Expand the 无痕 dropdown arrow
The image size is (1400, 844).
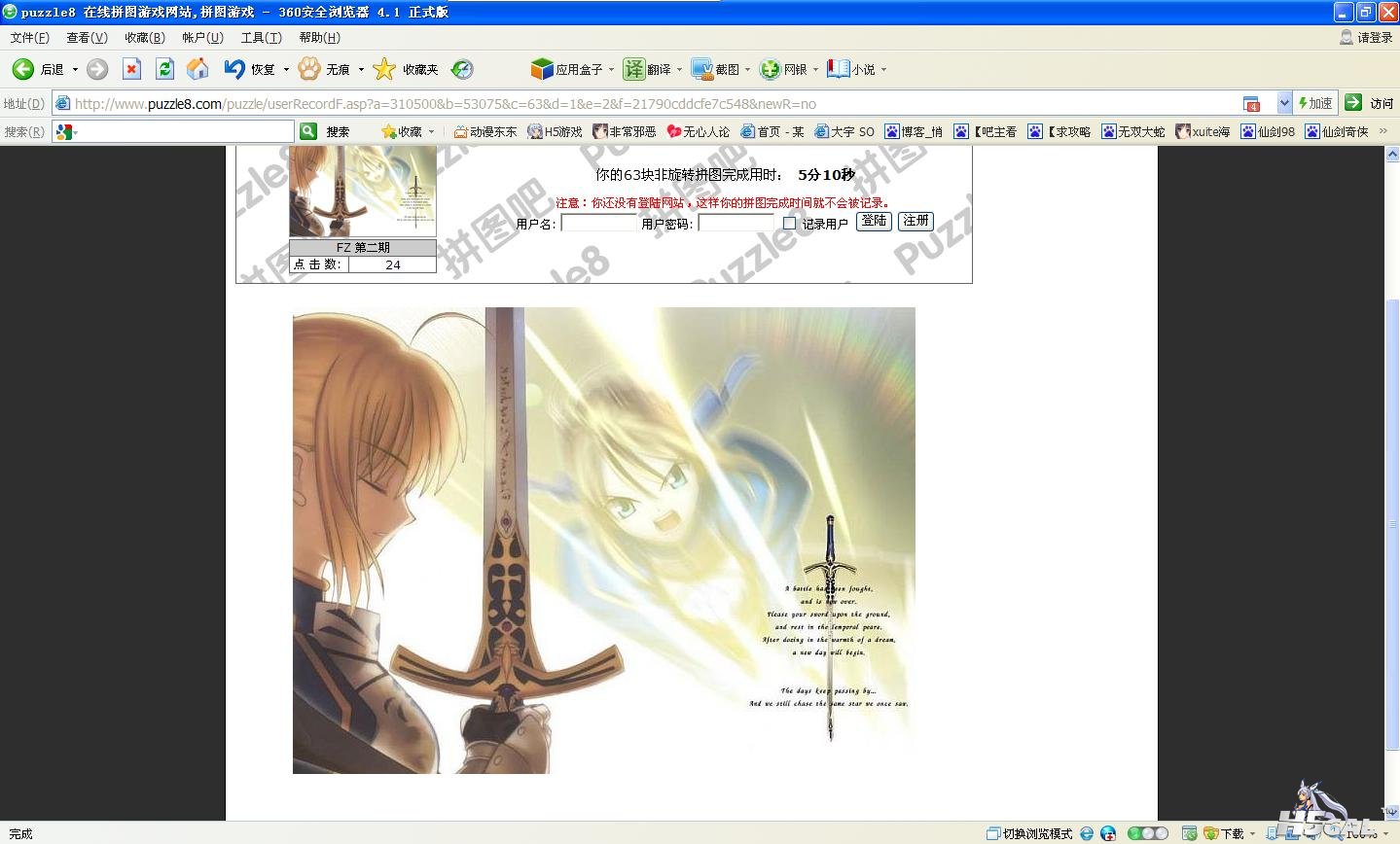click(361, 70)
